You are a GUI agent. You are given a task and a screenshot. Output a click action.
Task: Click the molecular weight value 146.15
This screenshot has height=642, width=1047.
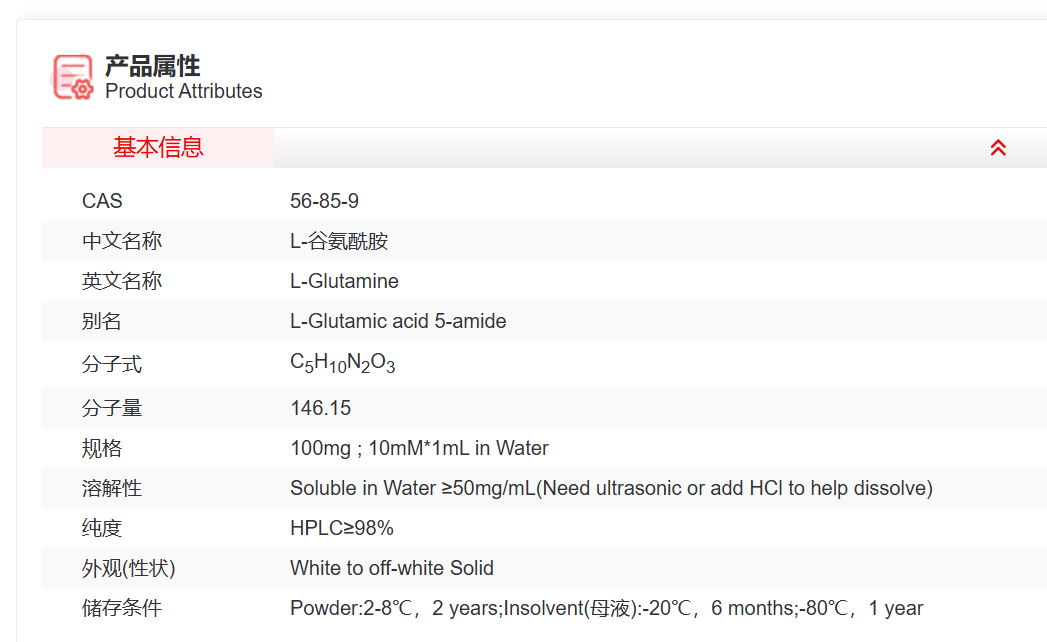pyautogui.click(x=320, y=408)
